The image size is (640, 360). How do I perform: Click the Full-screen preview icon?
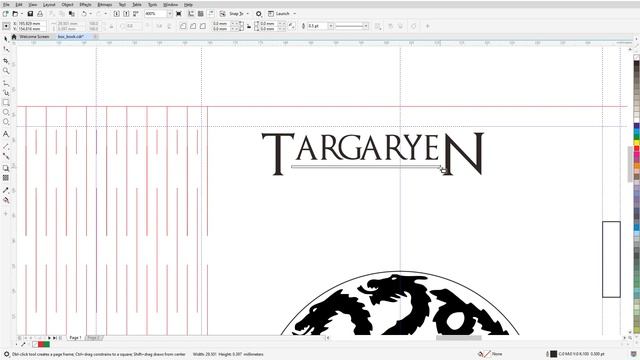click(x=179, y=14)
